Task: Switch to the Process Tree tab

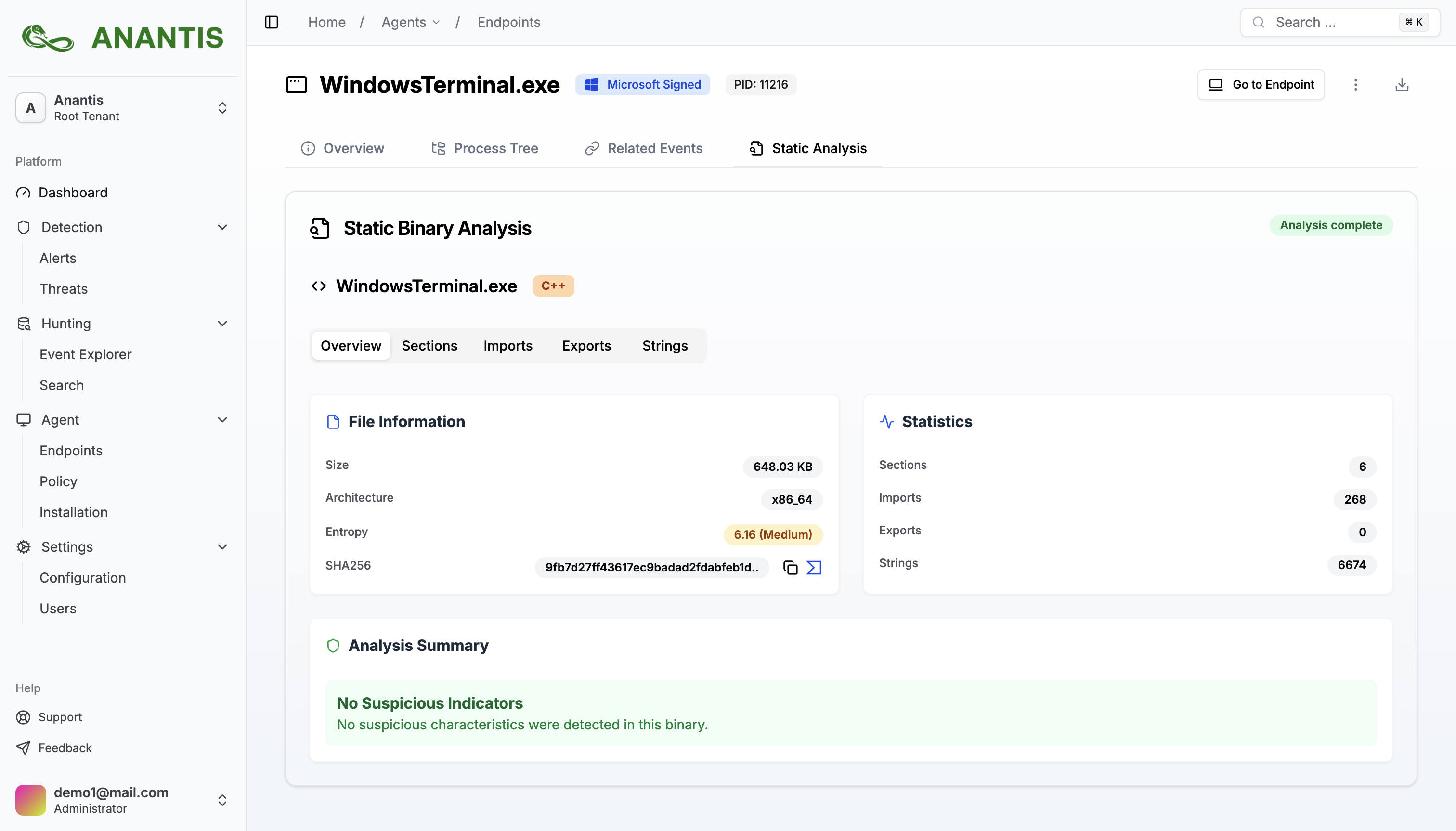Action: [x=484, y=148]
